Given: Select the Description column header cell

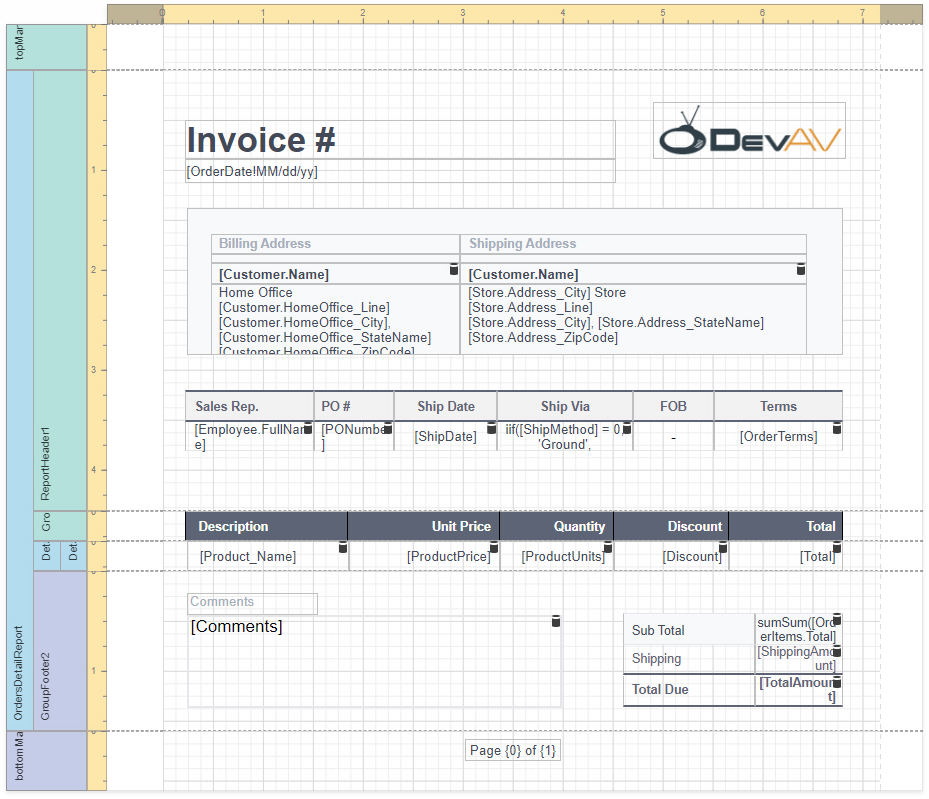Looking at the screenshot, I should (266, 526).
